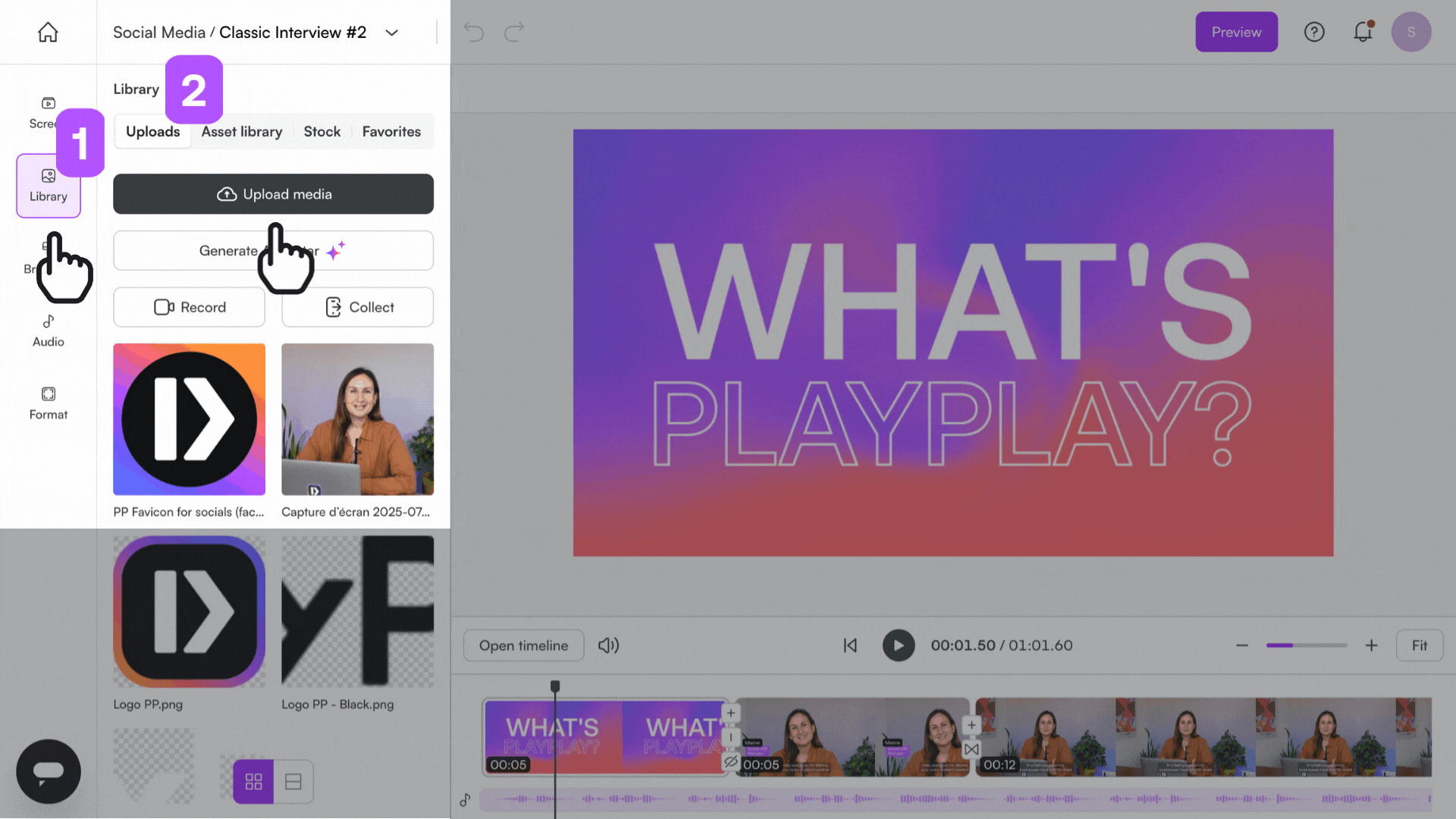Click the undo arrow icon

474,32
